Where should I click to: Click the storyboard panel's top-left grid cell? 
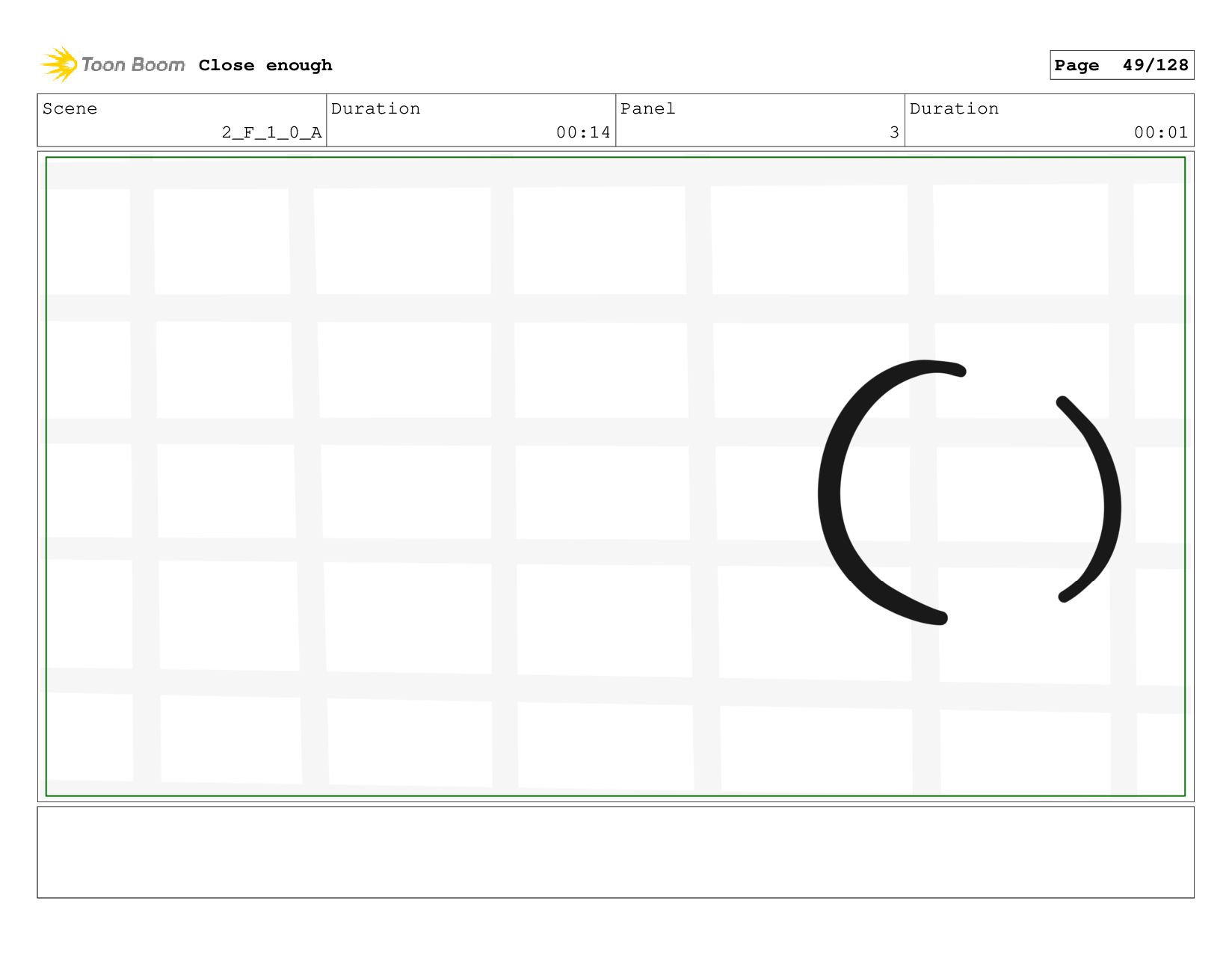[88, 241]
